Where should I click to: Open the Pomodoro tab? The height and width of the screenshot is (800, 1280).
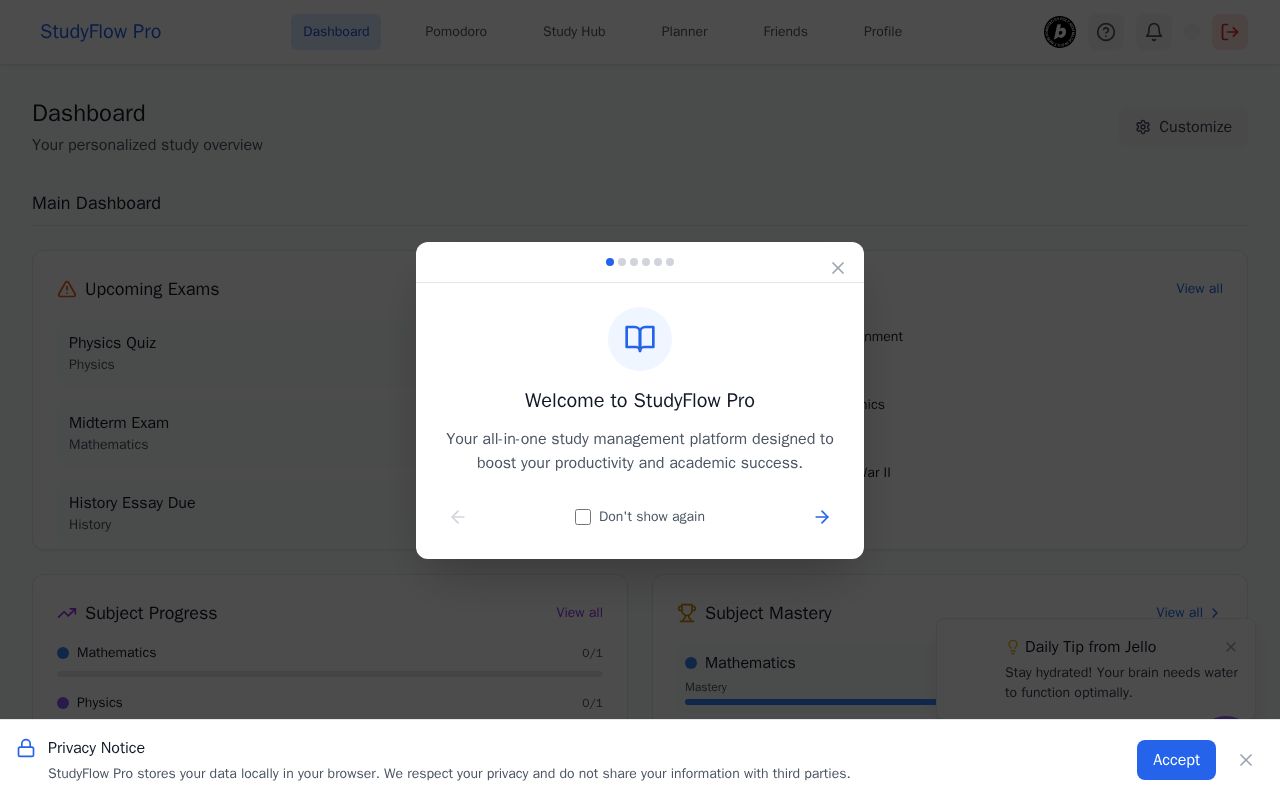pyautogui.click(x=456, y=32)
